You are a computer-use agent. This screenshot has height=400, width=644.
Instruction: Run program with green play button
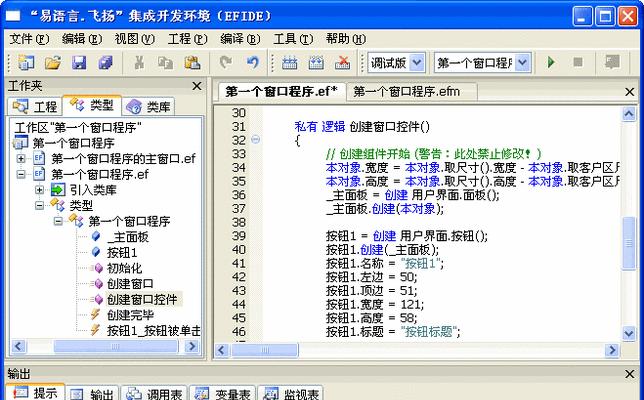pos(551,62)
